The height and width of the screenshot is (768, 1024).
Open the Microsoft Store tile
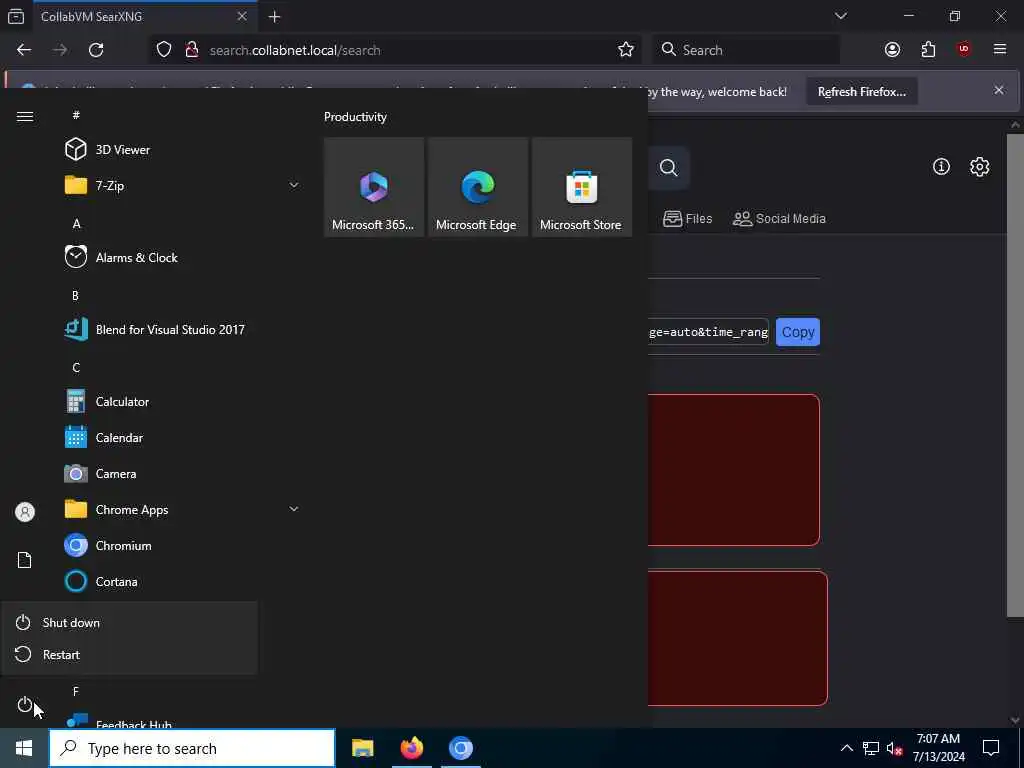[581, 187]
